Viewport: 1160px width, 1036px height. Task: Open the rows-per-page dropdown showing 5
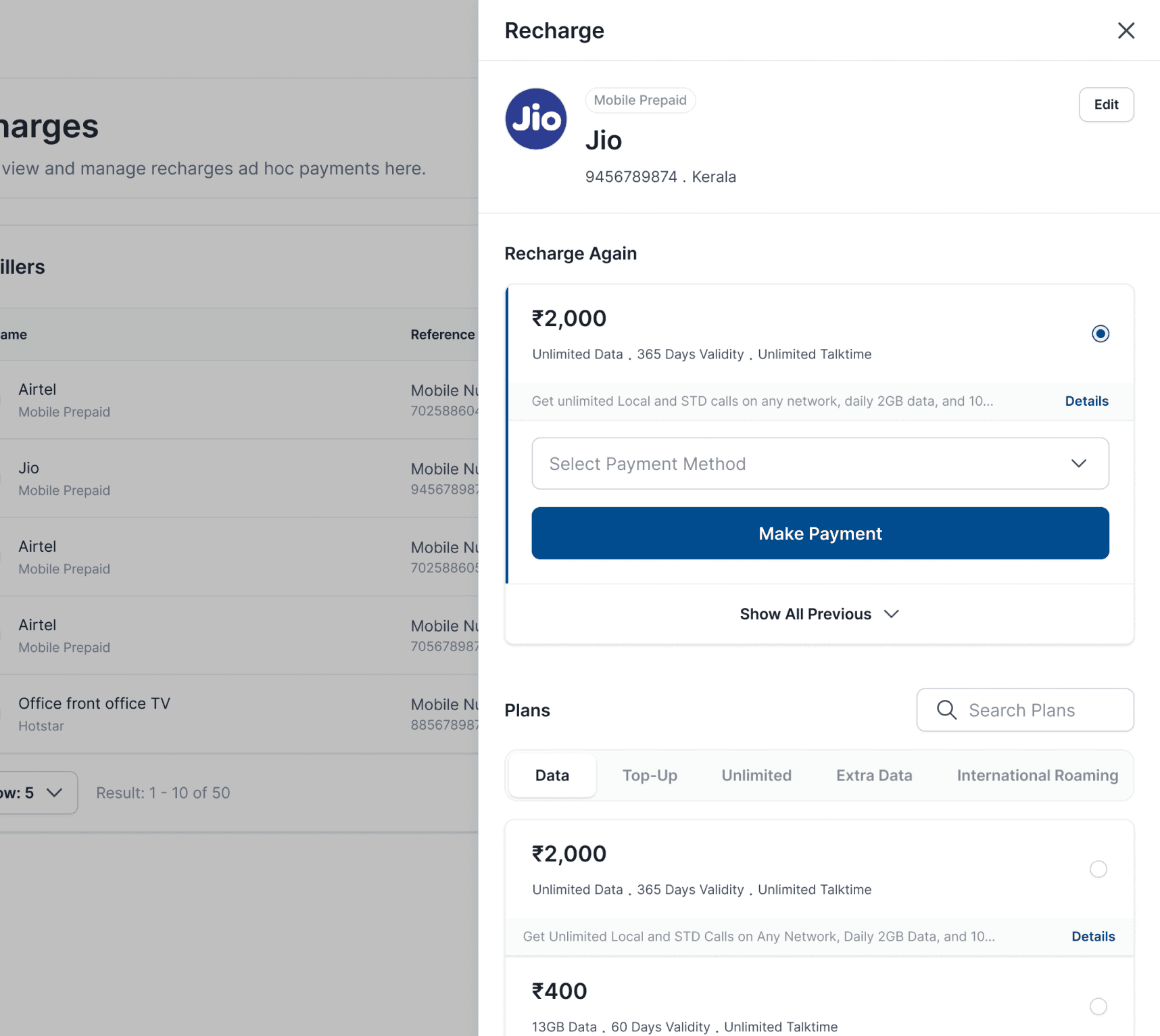tap(35, 793)
